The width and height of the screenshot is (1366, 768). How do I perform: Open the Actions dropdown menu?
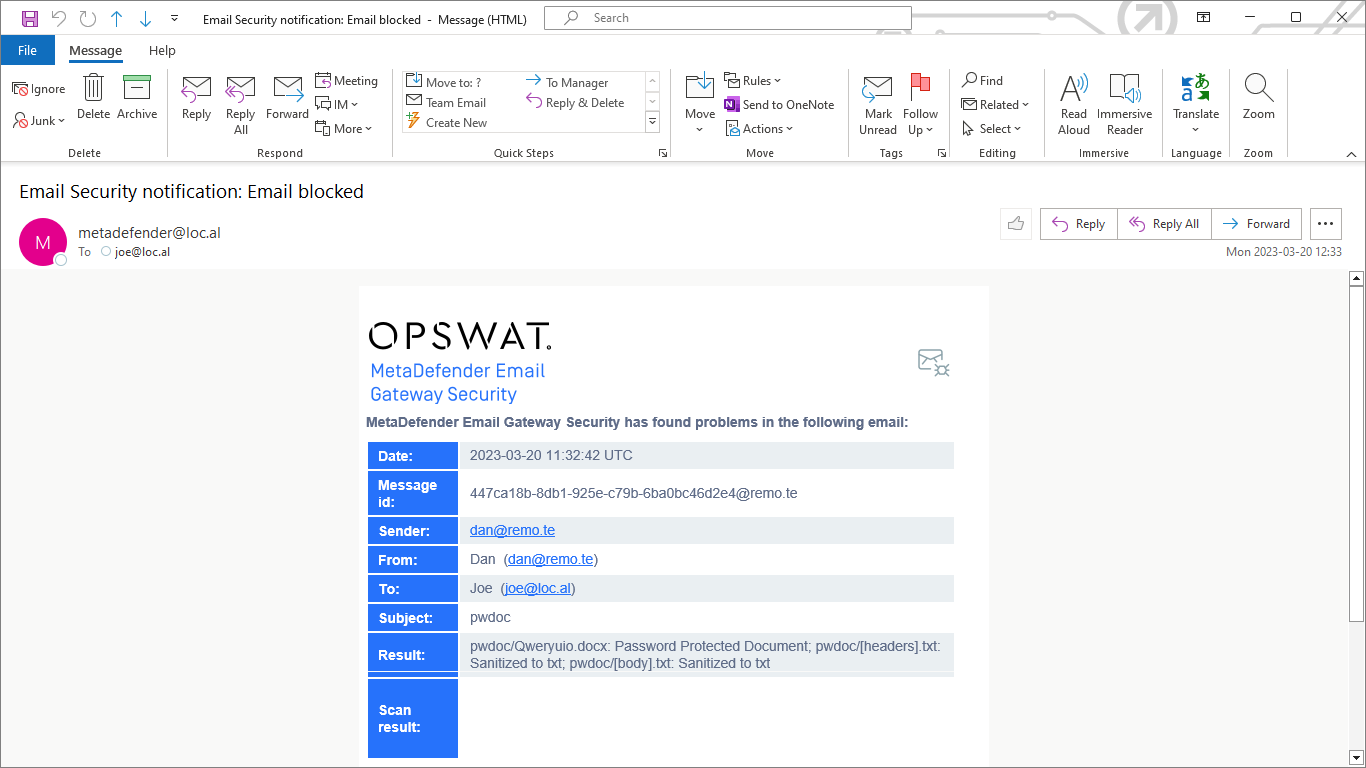coord(758,128)
